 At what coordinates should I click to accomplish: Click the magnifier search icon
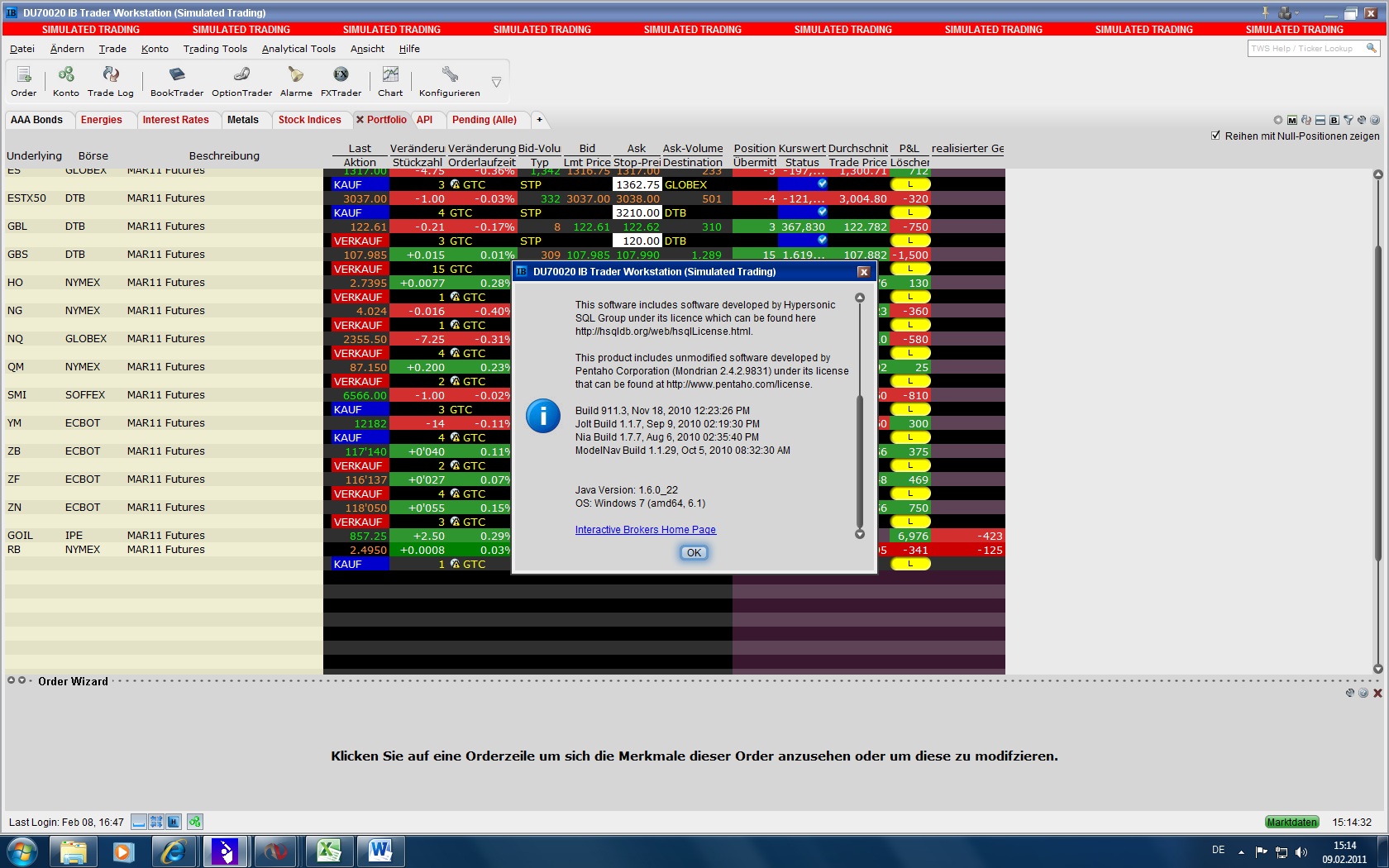(x=1371, y=48)
